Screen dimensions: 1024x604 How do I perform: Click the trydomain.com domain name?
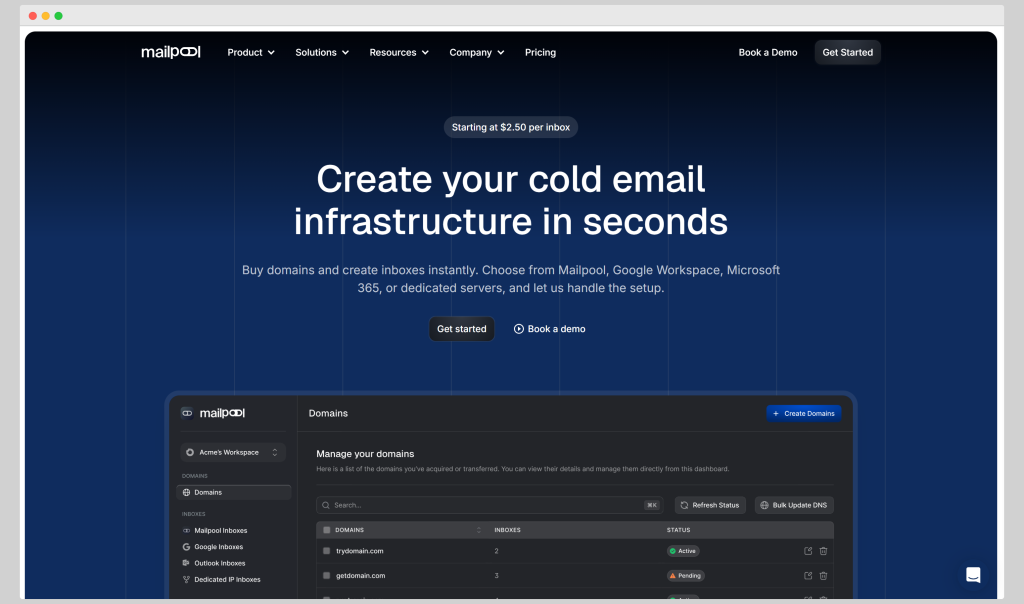(x=360, y=551)
